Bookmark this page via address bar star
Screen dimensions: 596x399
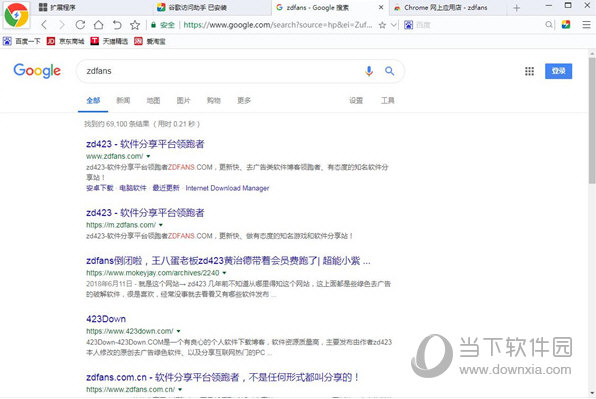[x=382, y=25]
